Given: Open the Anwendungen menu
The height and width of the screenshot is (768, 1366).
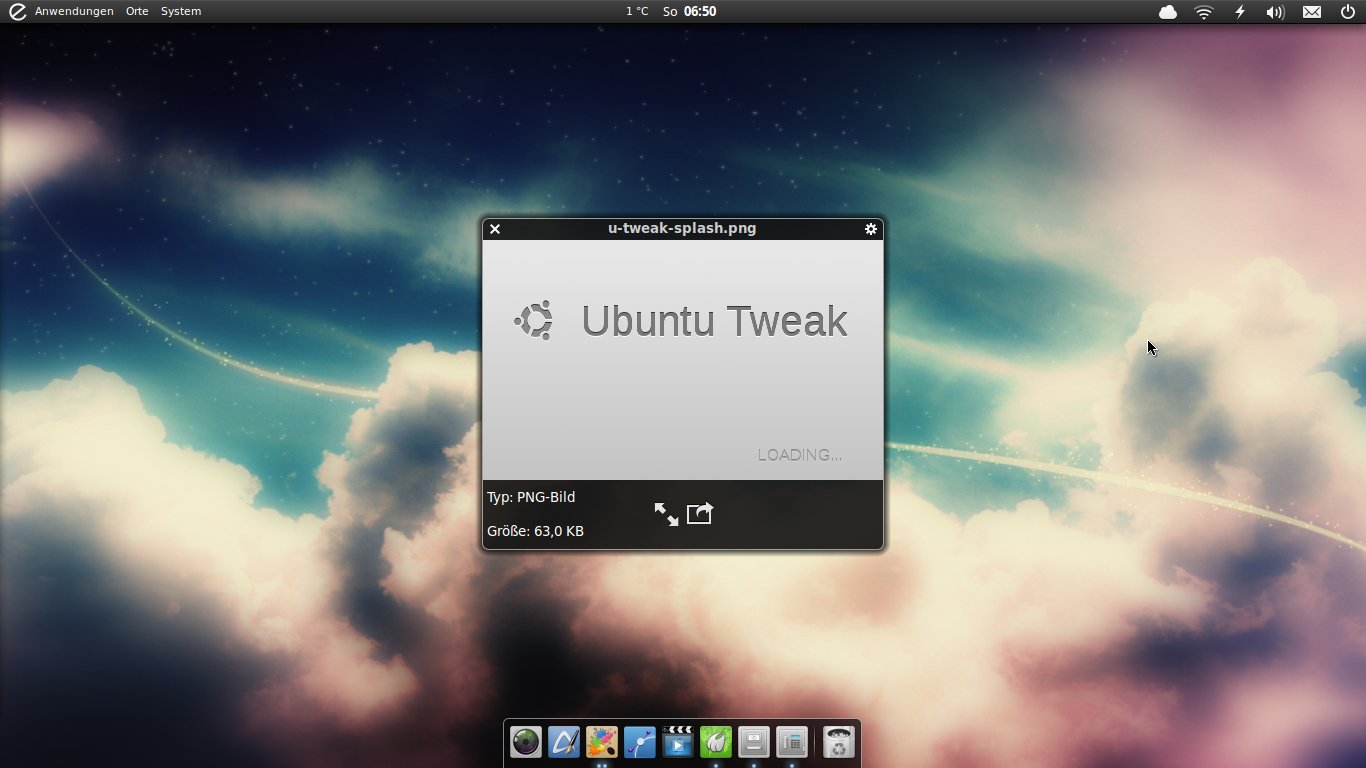Looking at the screenshot, I should coord(74,11).
